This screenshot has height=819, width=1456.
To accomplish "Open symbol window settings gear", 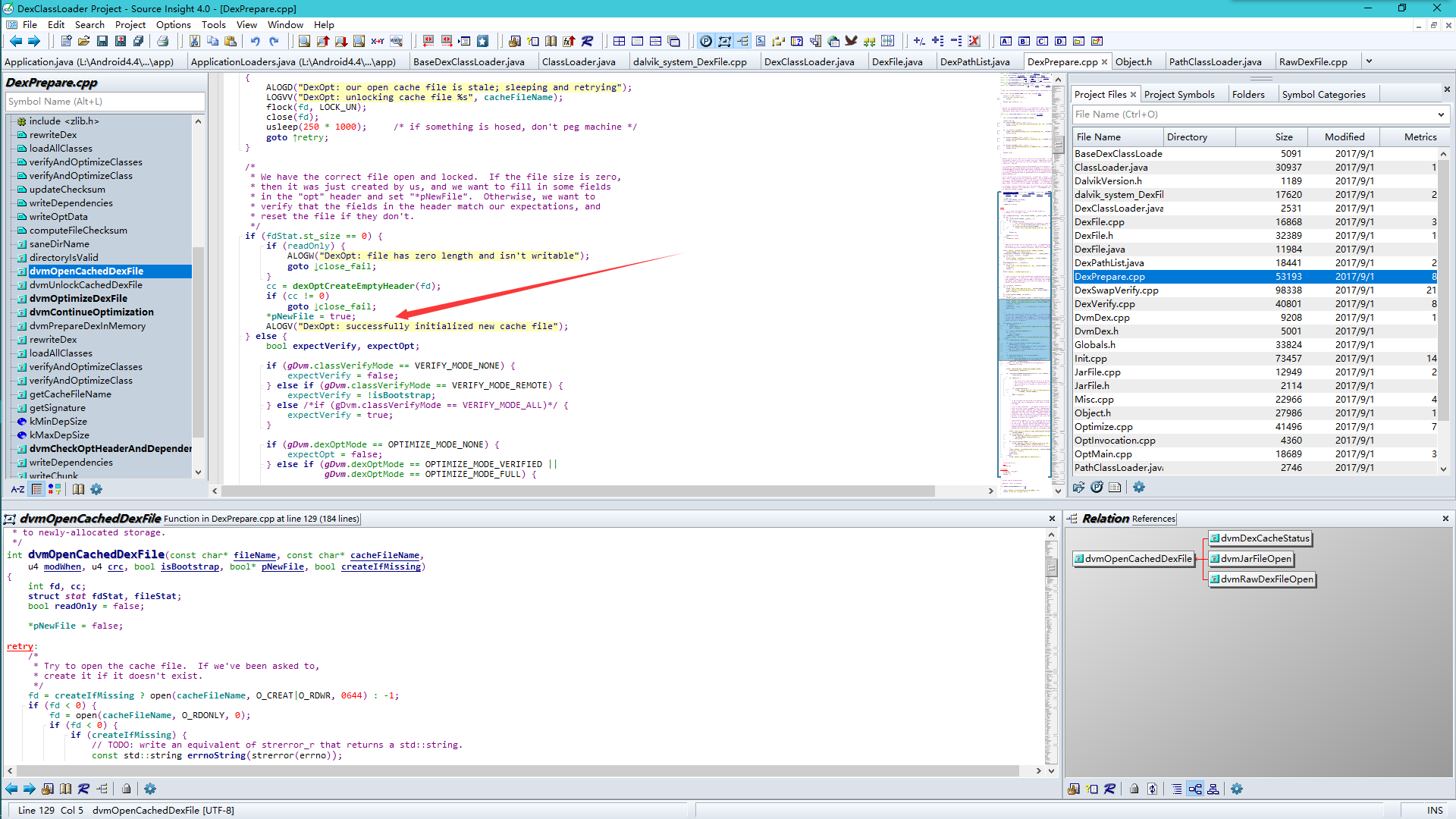I will point(96,489).
